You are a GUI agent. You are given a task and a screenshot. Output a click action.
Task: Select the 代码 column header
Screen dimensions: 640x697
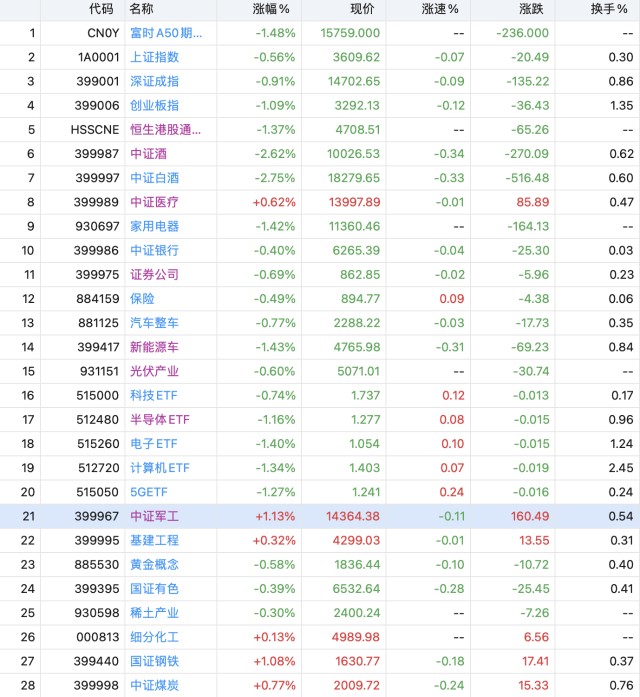click(x=101, y=9)
